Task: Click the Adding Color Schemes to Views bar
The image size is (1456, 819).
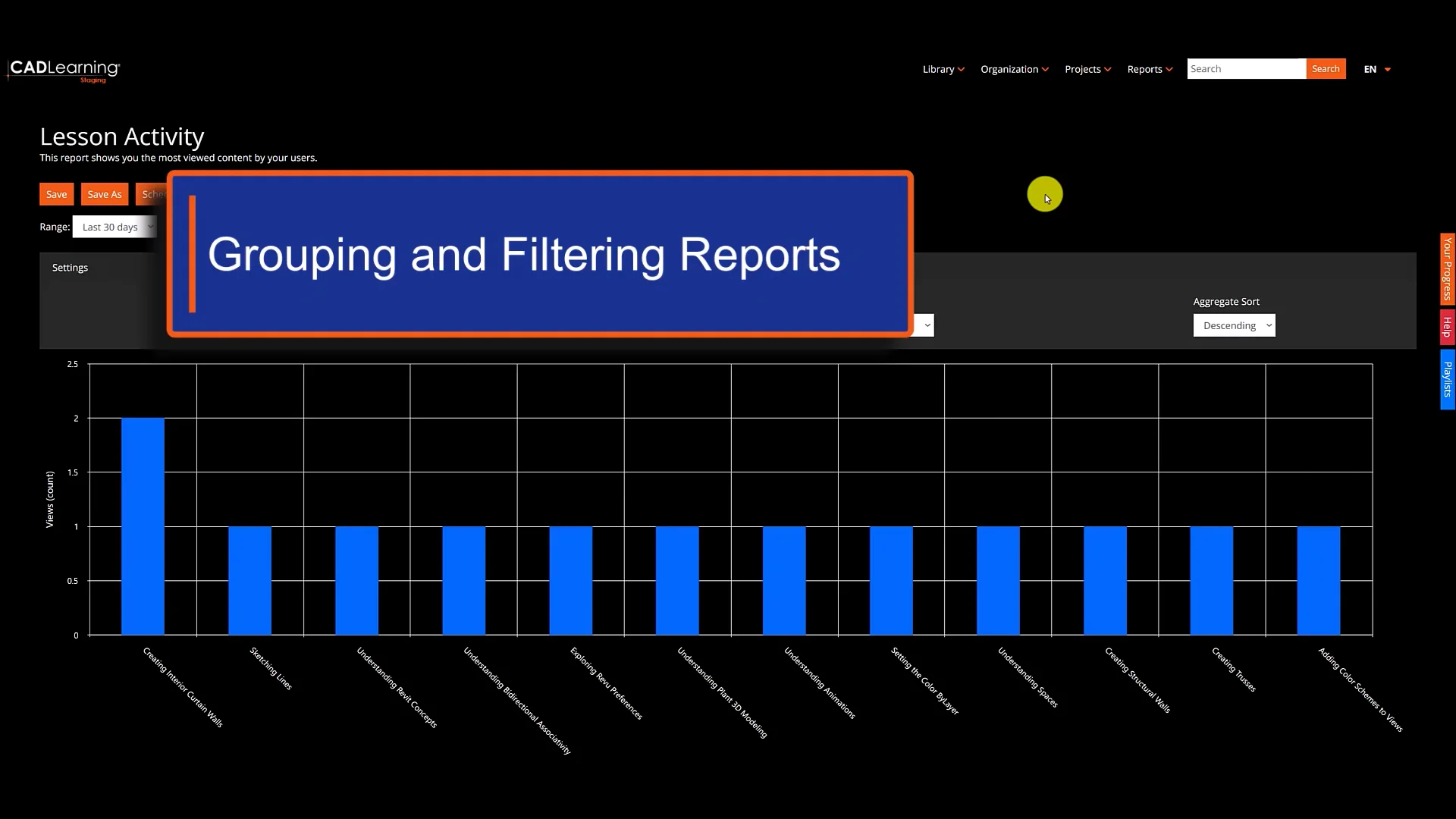Action: (1318, 581)
